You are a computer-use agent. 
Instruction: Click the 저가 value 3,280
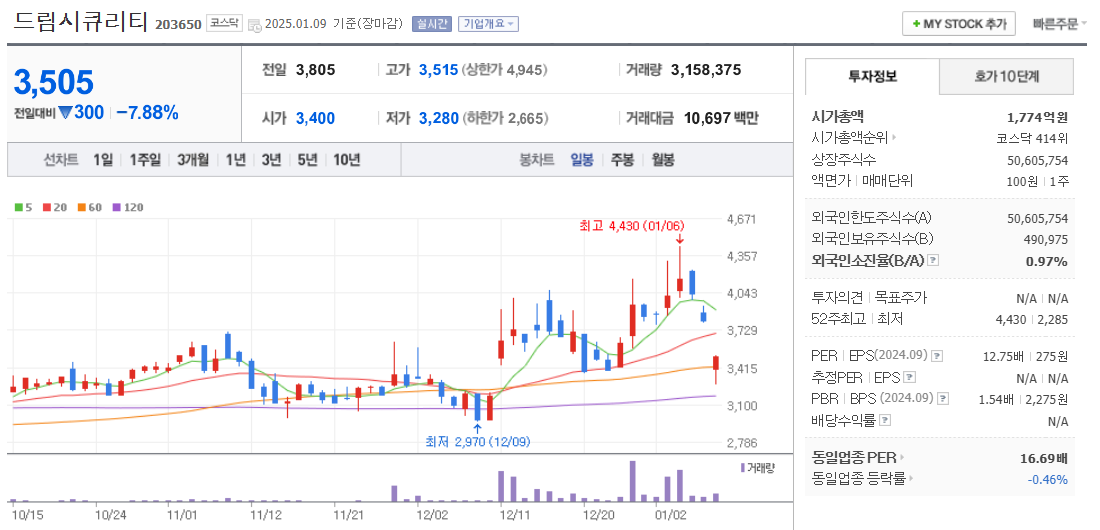[438, 118]
